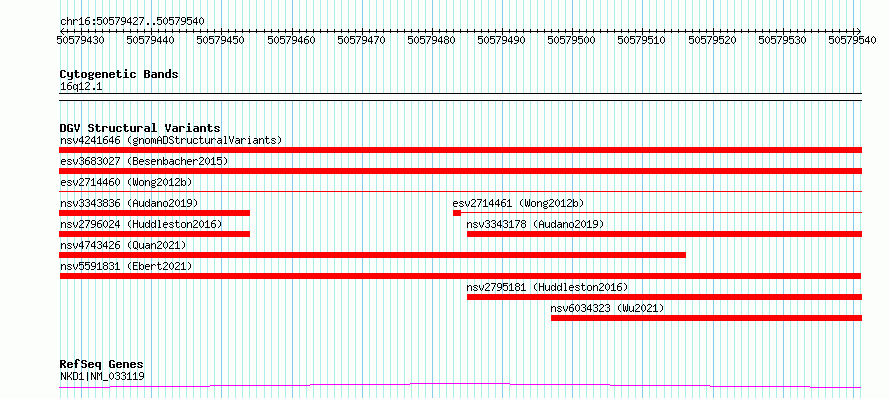Select ruler position 50579490
This screenshot has height=398, width=890.
click(x=501, y=40)
